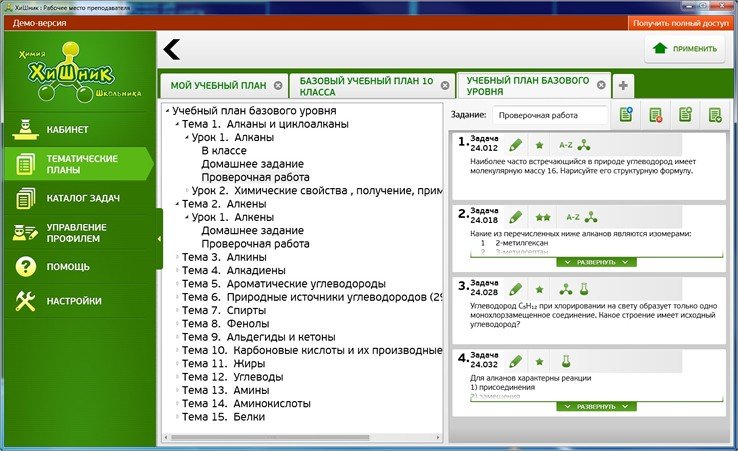The width and height of the screenshot is (738, 451).
Task: Close Базовый учебный план 10 класса tab
Action: click(x=445, y=86)
